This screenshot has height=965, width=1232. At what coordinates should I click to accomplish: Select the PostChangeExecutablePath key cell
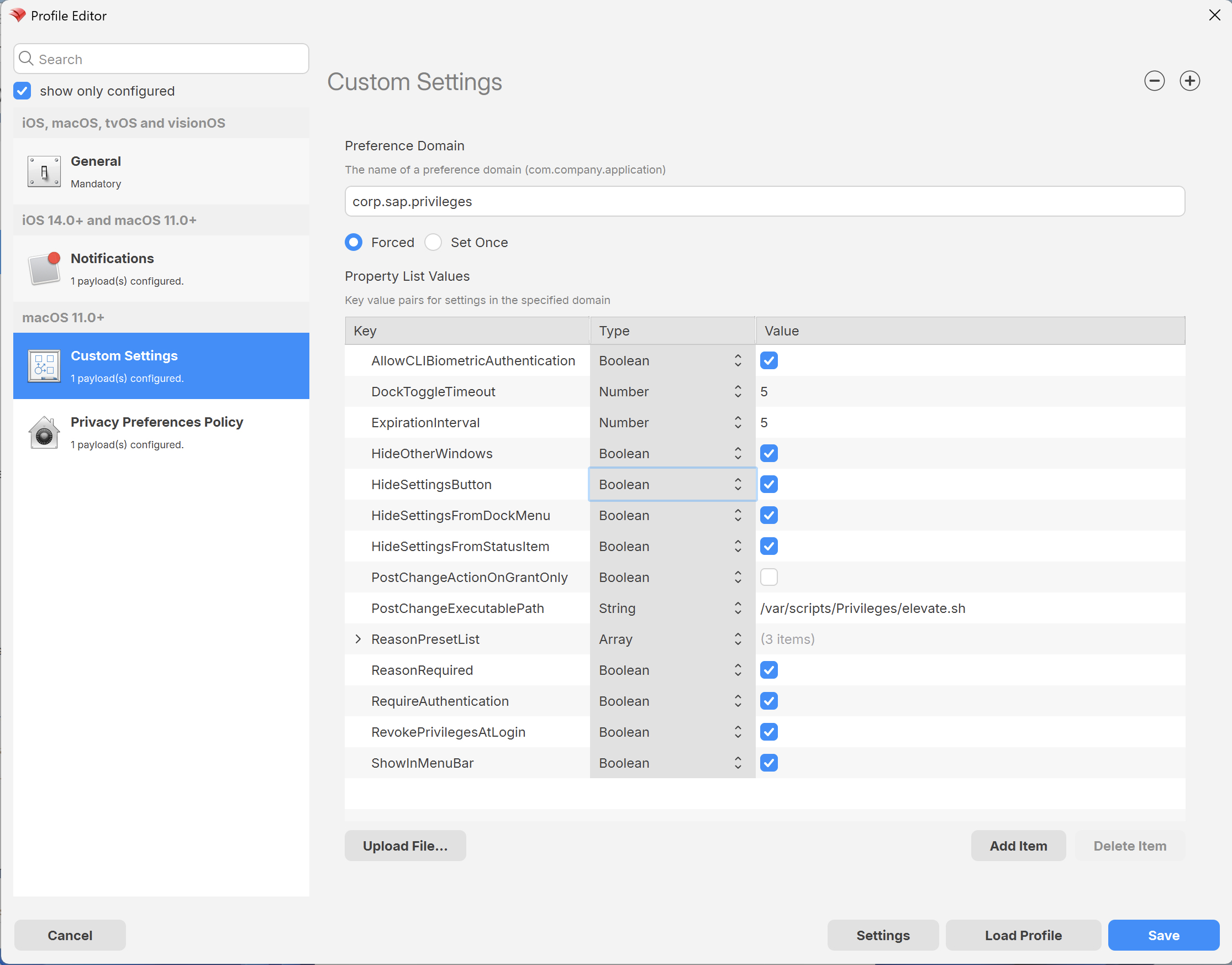pos(467,608)
